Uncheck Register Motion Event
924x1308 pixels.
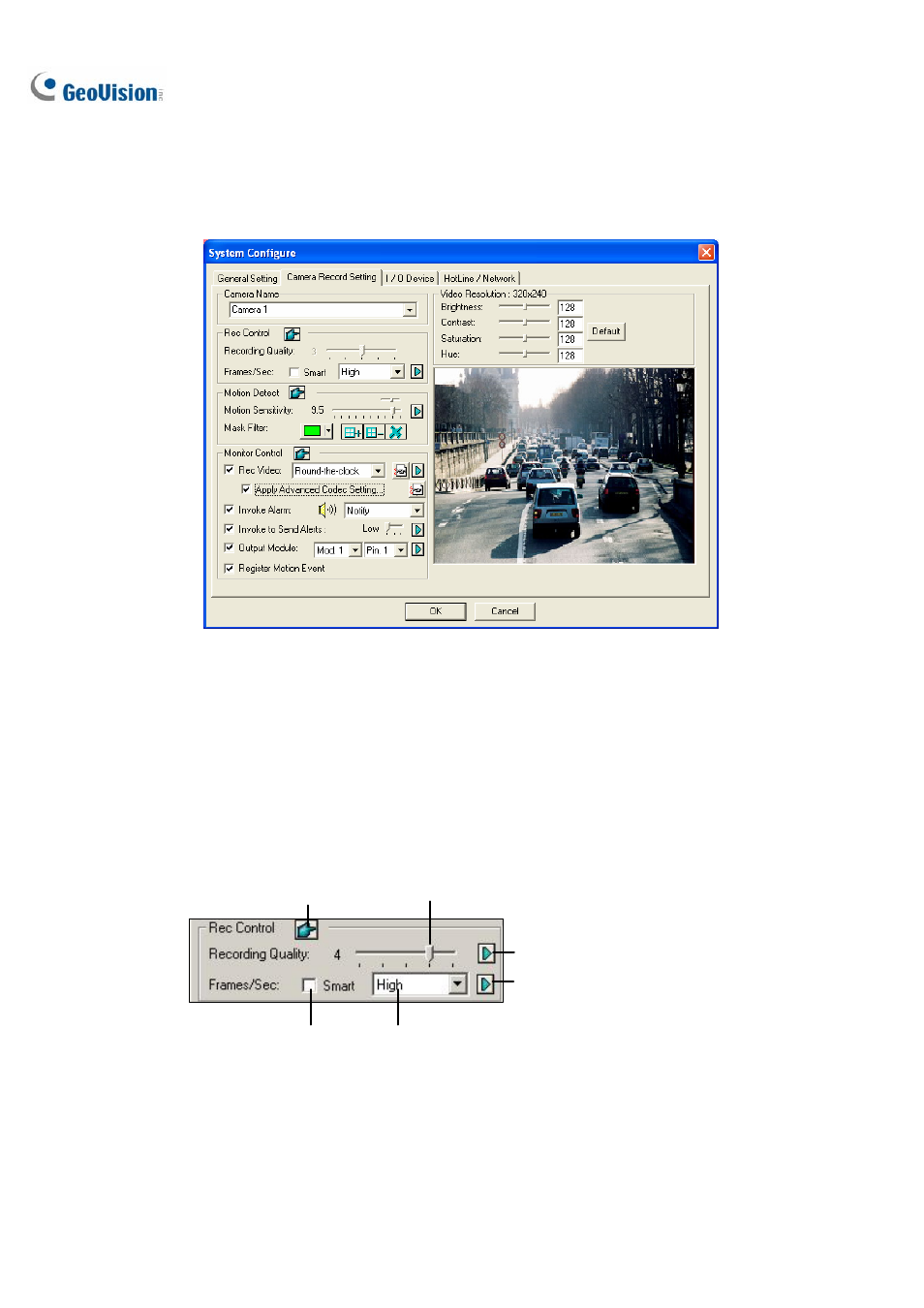click(229, 569)
